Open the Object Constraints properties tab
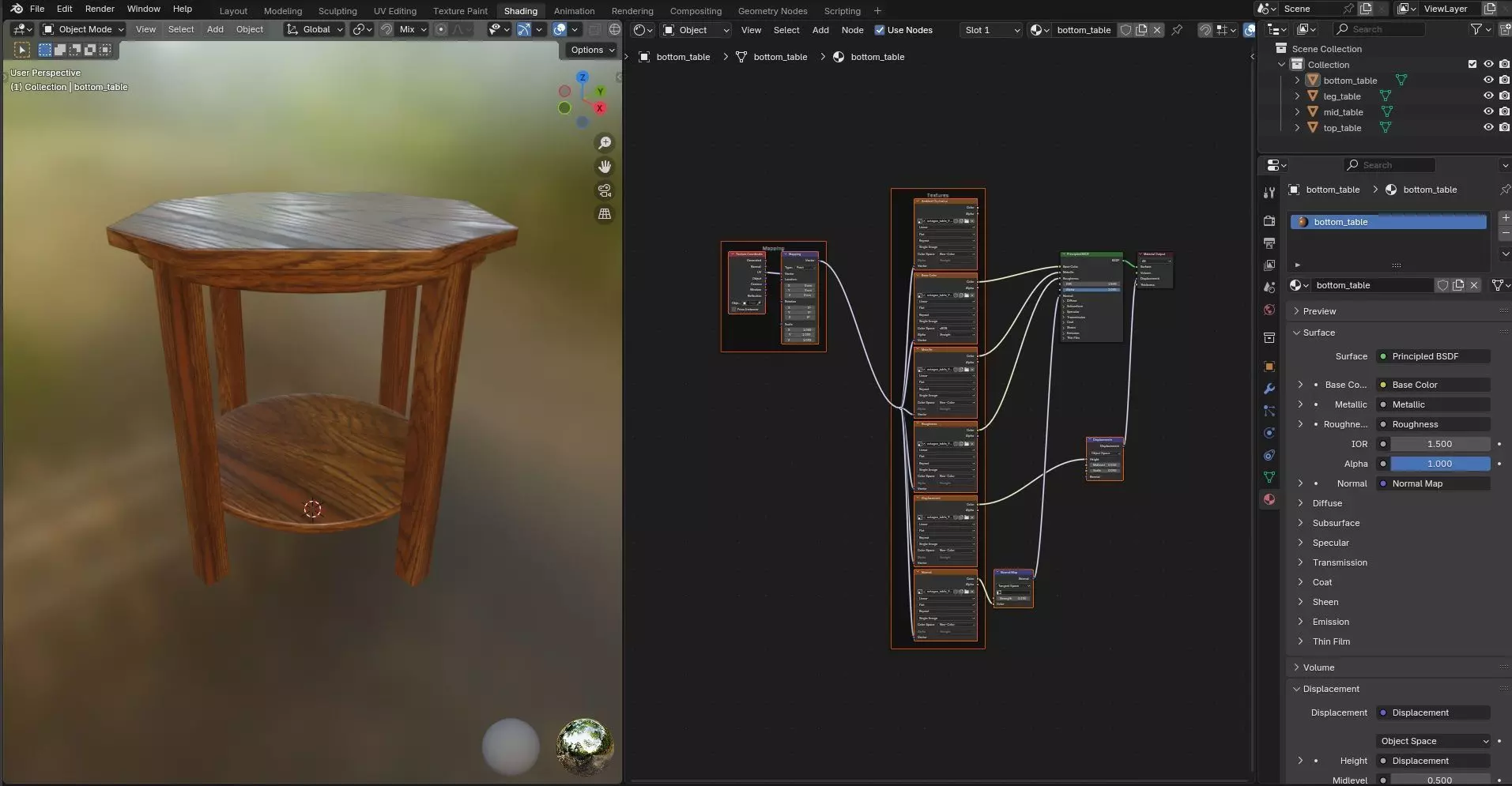Viewport: 1512px width, 786px height. [1269, 455]
